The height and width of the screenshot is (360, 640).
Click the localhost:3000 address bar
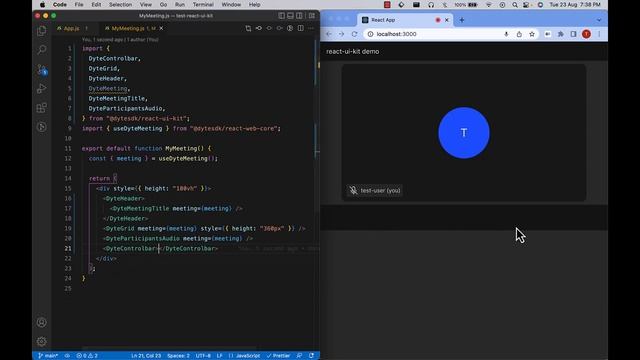point(451,34)
